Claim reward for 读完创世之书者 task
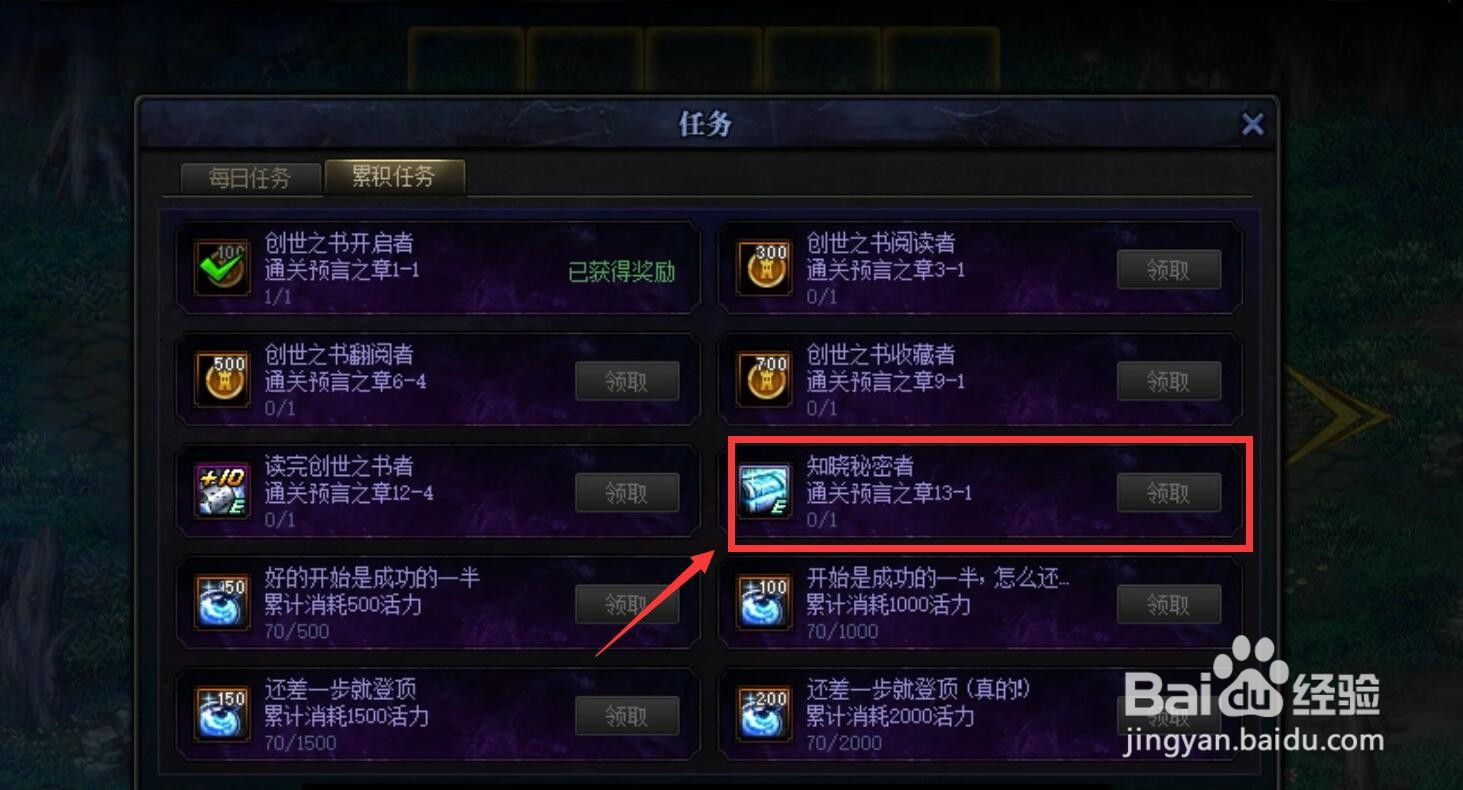Image resolution: width=1463 pixels, height=790 pixels. (627, 493)
